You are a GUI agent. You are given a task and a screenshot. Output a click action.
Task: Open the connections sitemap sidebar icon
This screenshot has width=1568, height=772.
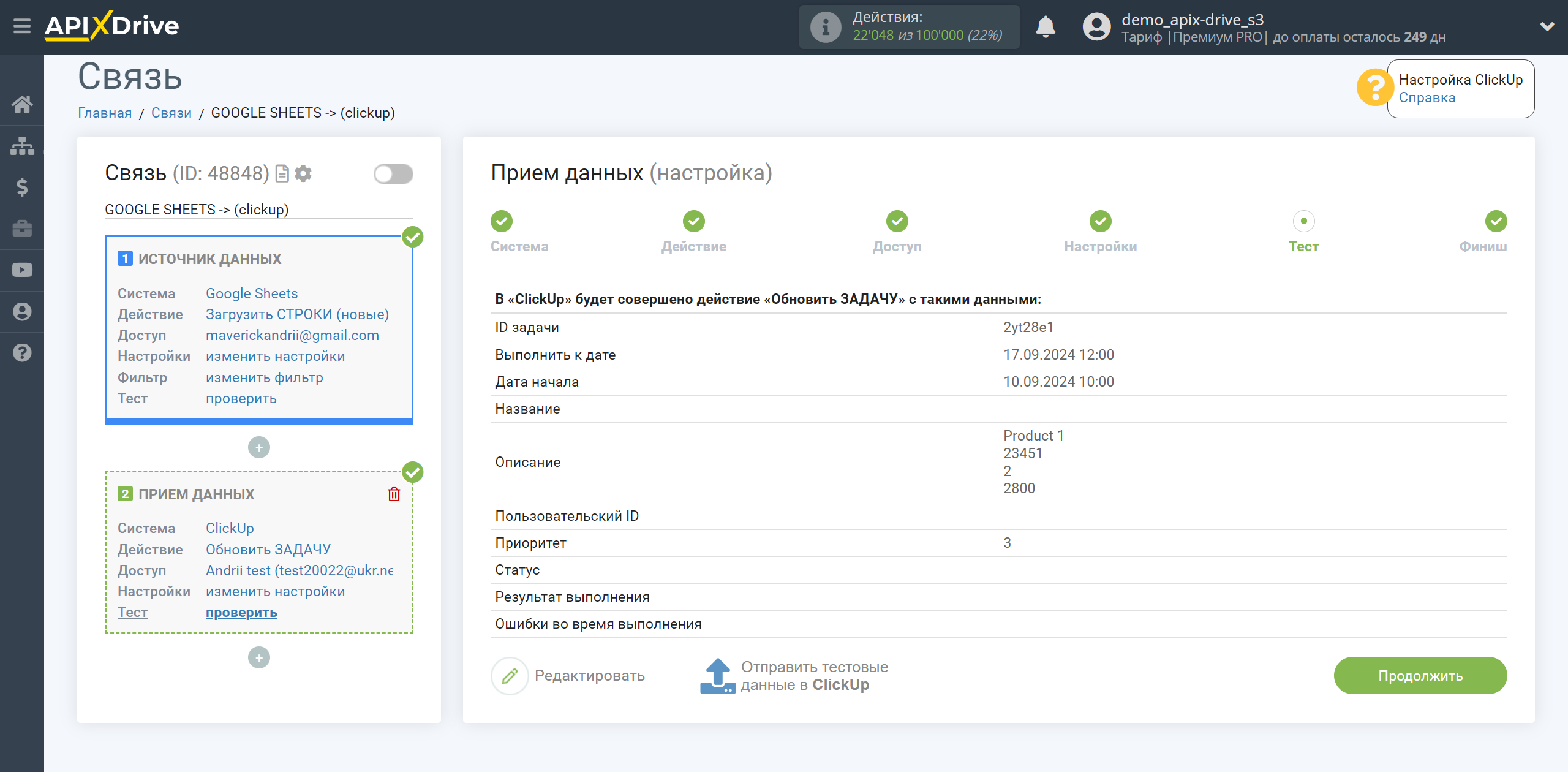pos(22,146)
